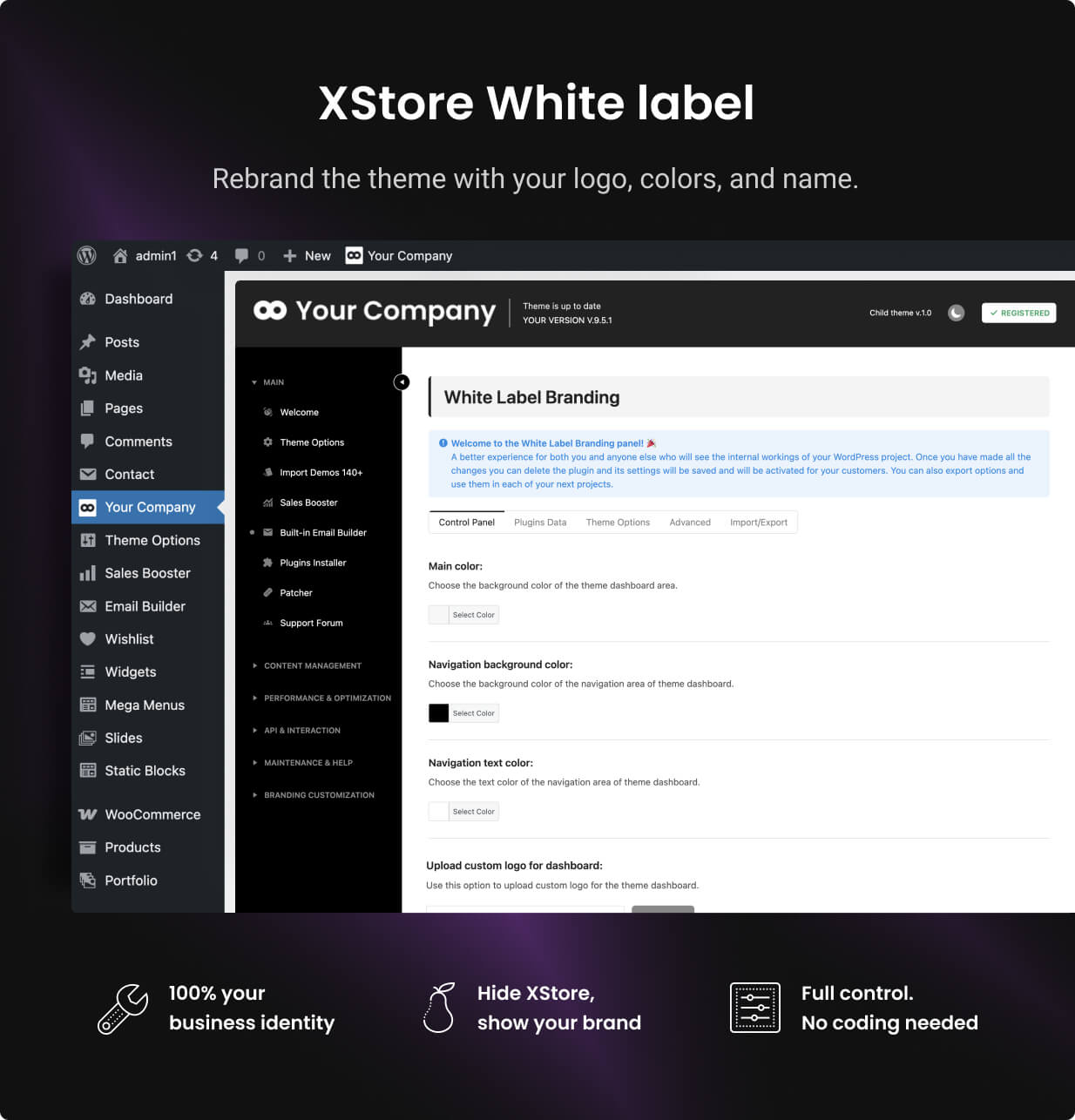Click the Comments icon in sidebar
Viewport: 1075px width, 1120px height.
click(87, 442)
